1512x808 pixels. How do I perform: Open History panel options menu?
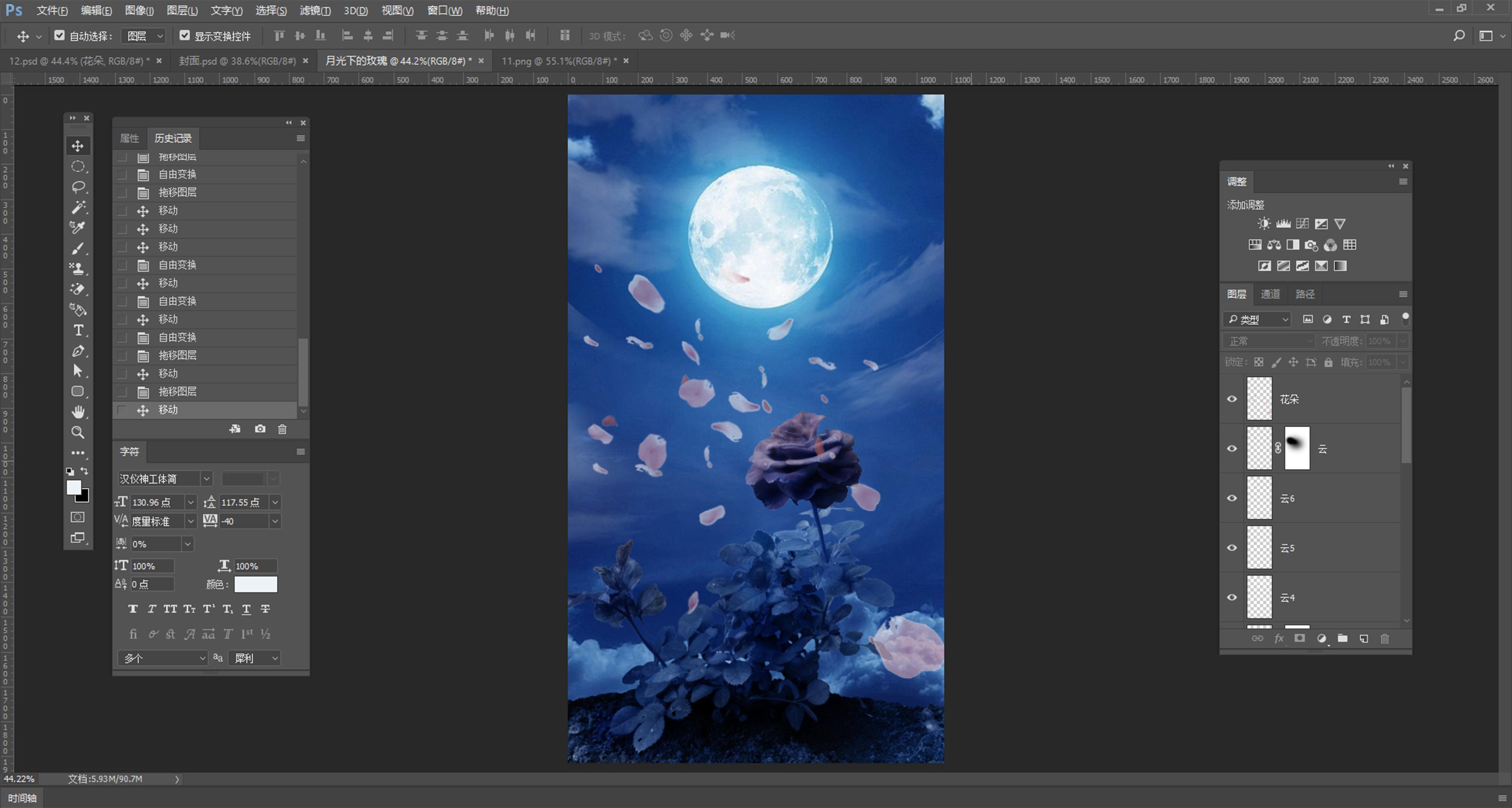tap(300, 138)
